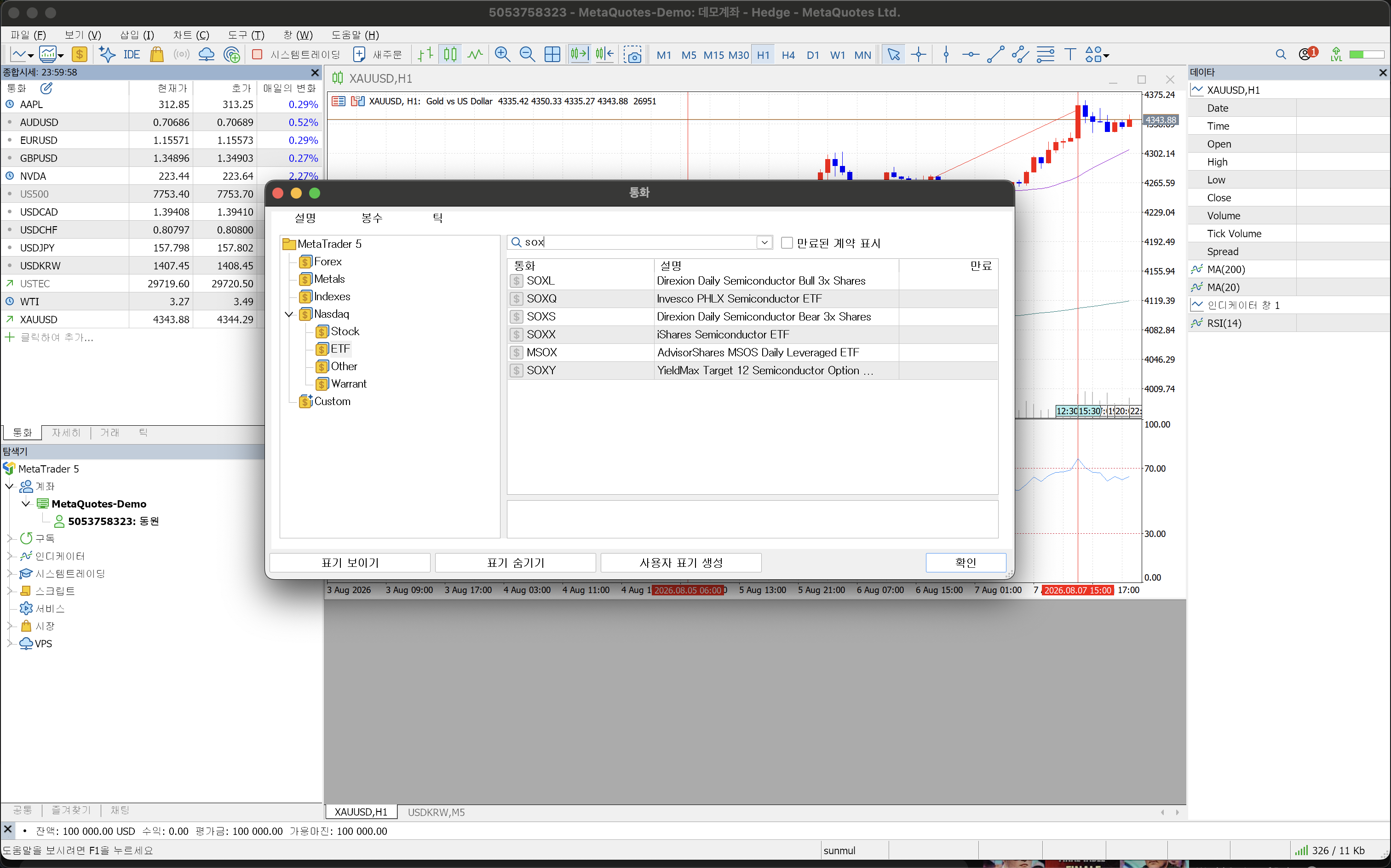Open the search magnifier in the toolbar
1391x868 pixels.
(1281, 55)
